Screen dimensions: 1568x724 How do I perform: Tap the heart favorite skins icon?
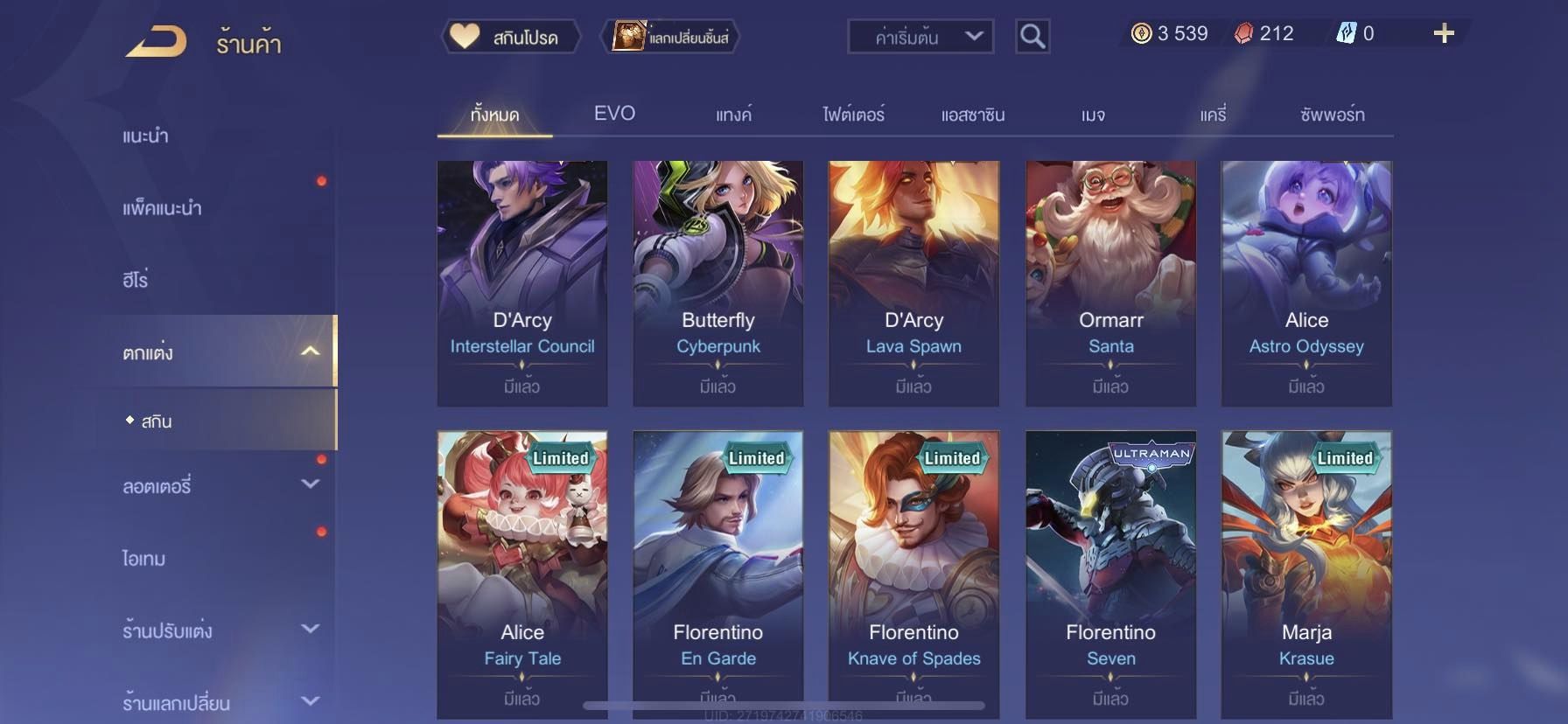(464, 37)
